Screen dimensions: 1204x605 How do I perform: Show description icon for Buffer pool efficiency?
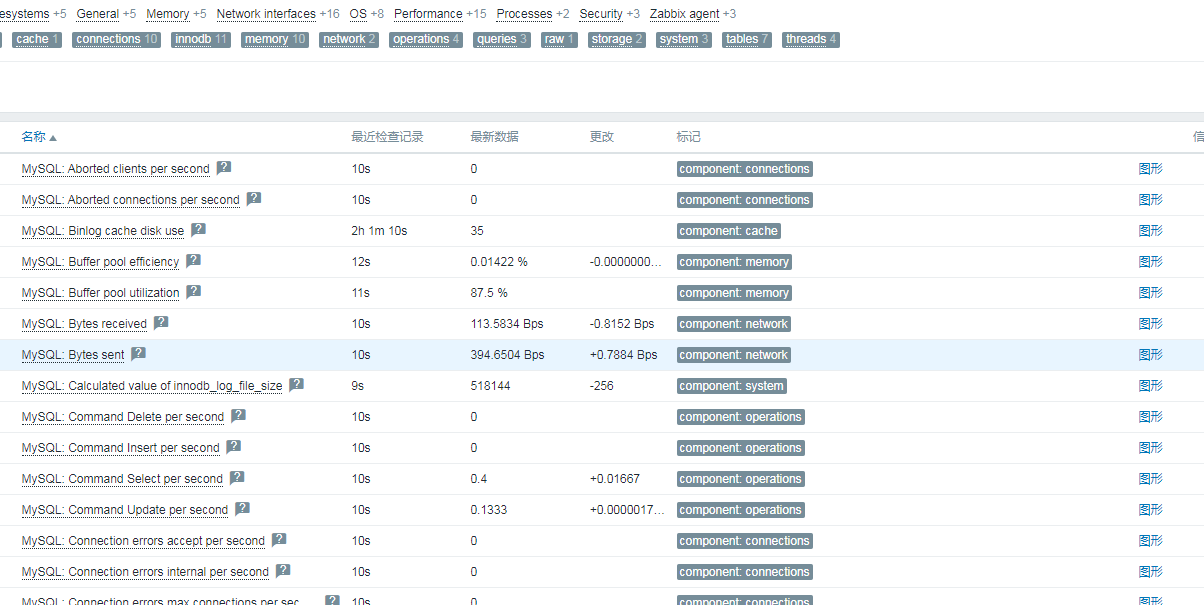(193, 261)
